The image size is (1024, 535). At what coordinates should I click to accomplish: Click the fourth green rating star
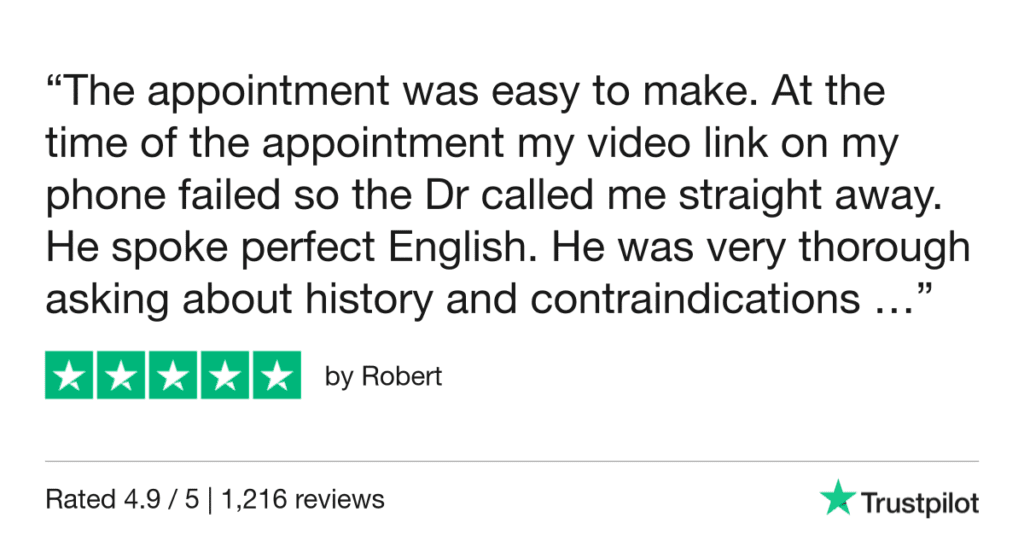point(225,376)
